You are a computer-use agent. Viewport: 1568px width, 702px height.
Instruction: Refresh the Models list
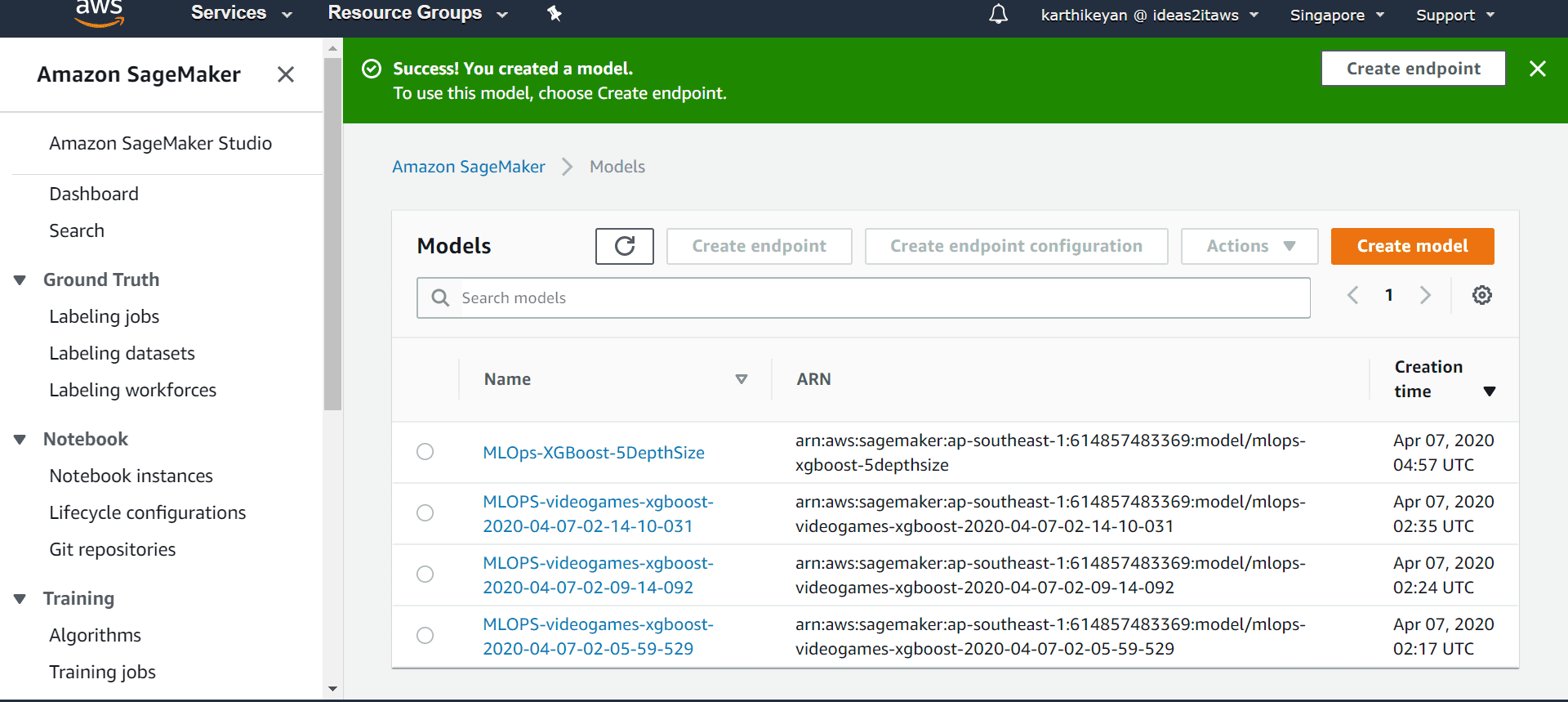[625, 246]
